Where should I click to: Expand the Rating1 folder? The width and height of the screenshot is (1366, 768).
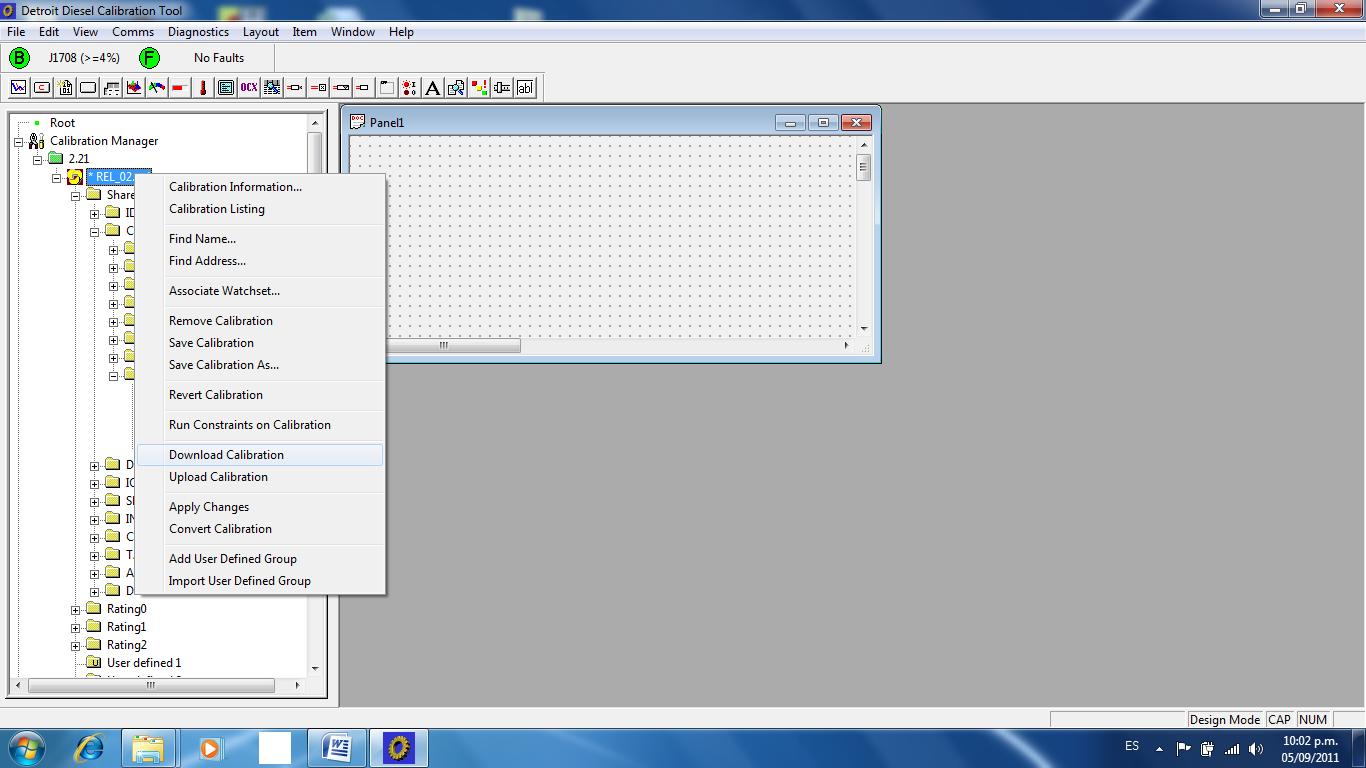[76, 627]
